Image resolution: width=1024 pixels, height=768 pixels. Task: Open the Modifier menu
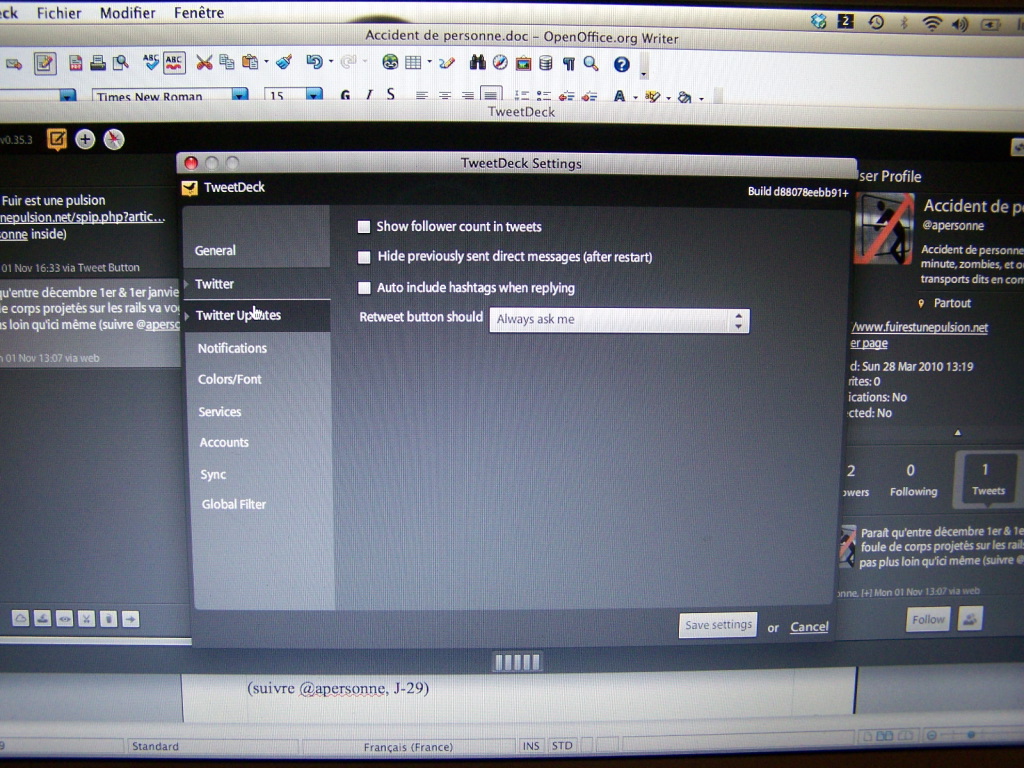[128, 13]
